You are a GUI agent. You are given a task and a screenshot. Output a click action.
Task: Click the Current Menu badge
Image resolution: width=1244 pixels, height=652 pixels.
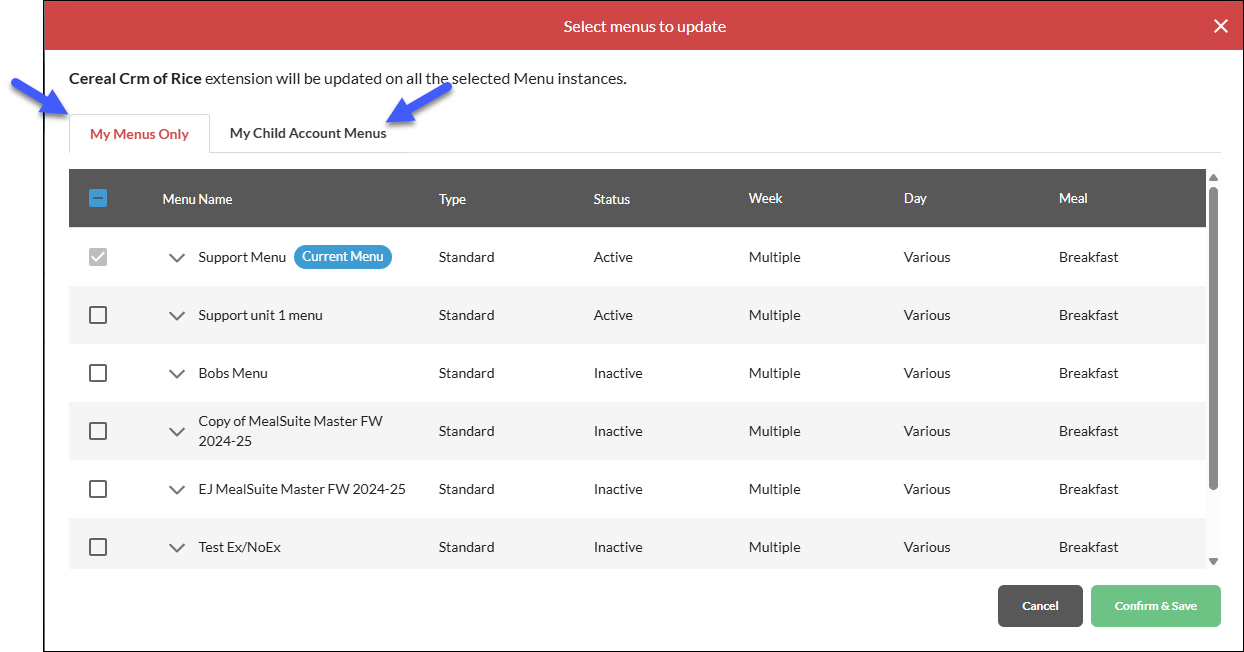[x=343, y=257]
